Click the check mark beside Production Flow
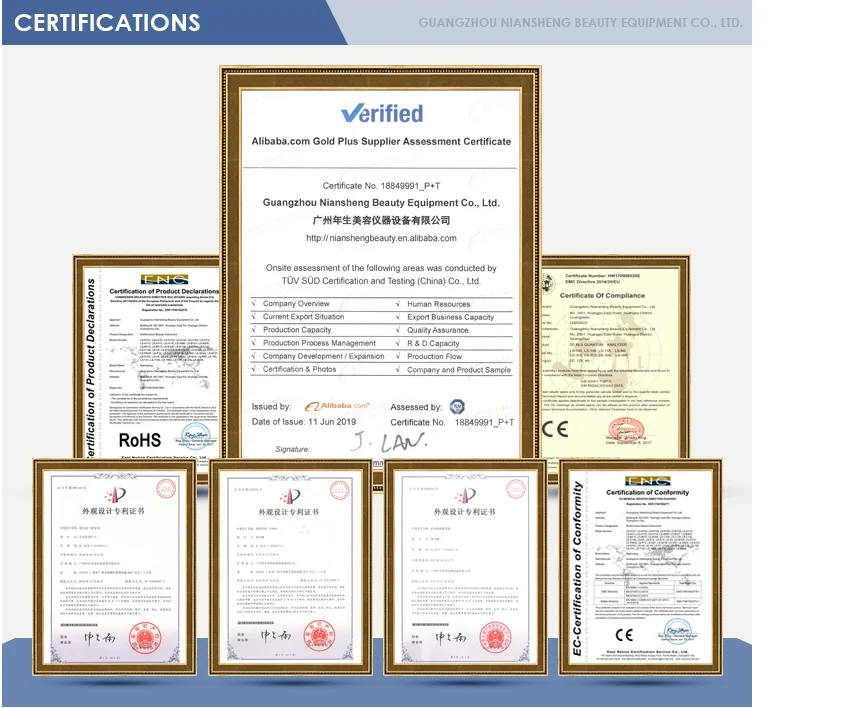 [x=398, y=356]
